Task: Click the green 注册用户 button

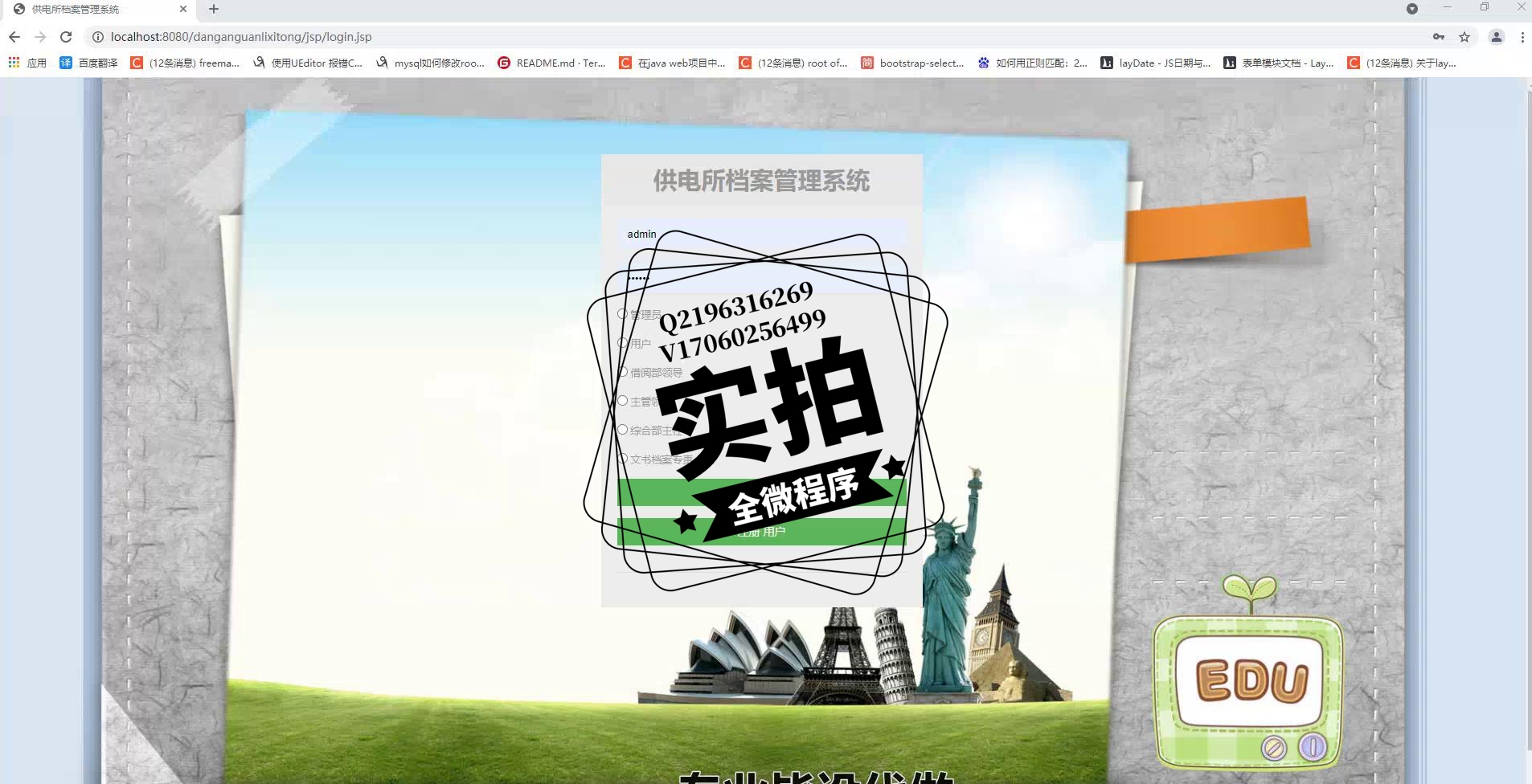Action: click(762, 532)
